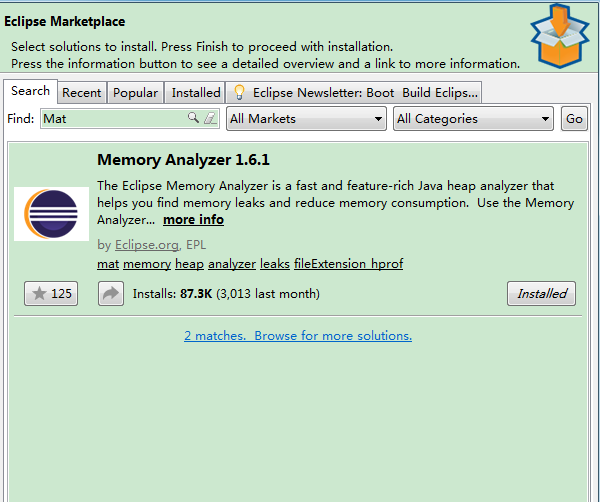Click the Memory Analyzer 1.6.1 title
Viewport: 600px width, 502px height.
click(x=183, y=160)
